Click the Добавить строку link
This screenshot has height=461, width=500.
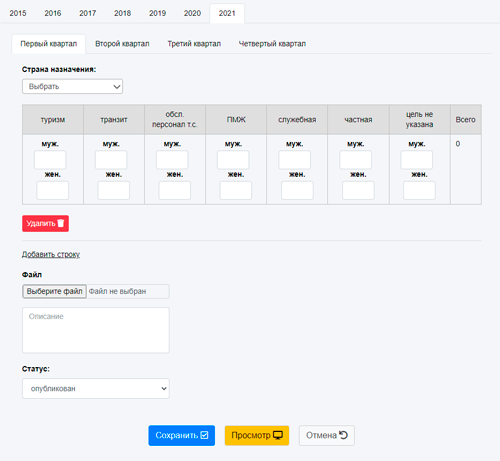(51, 254)
